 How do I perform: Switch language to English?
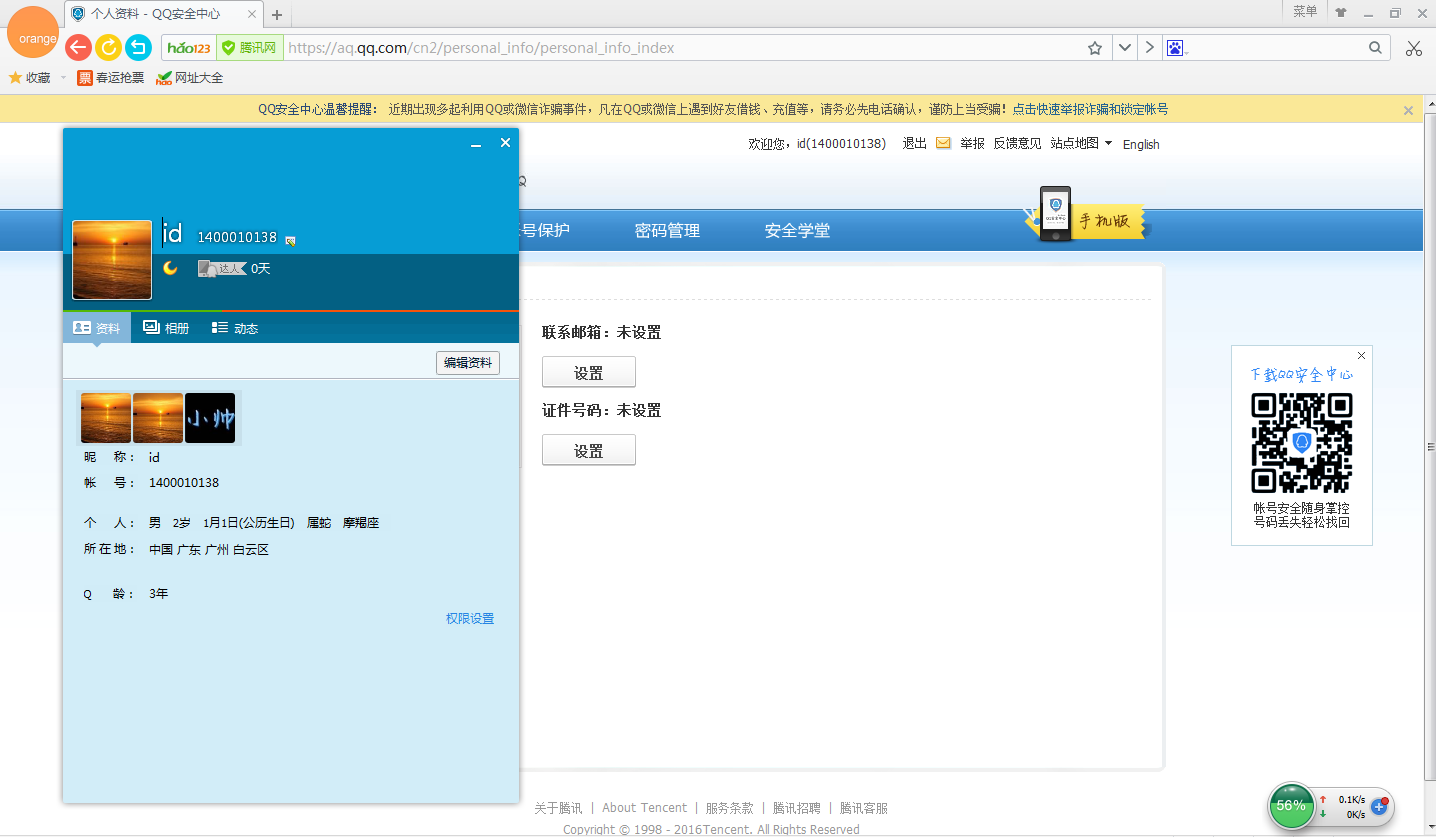tap(1141, 144)
